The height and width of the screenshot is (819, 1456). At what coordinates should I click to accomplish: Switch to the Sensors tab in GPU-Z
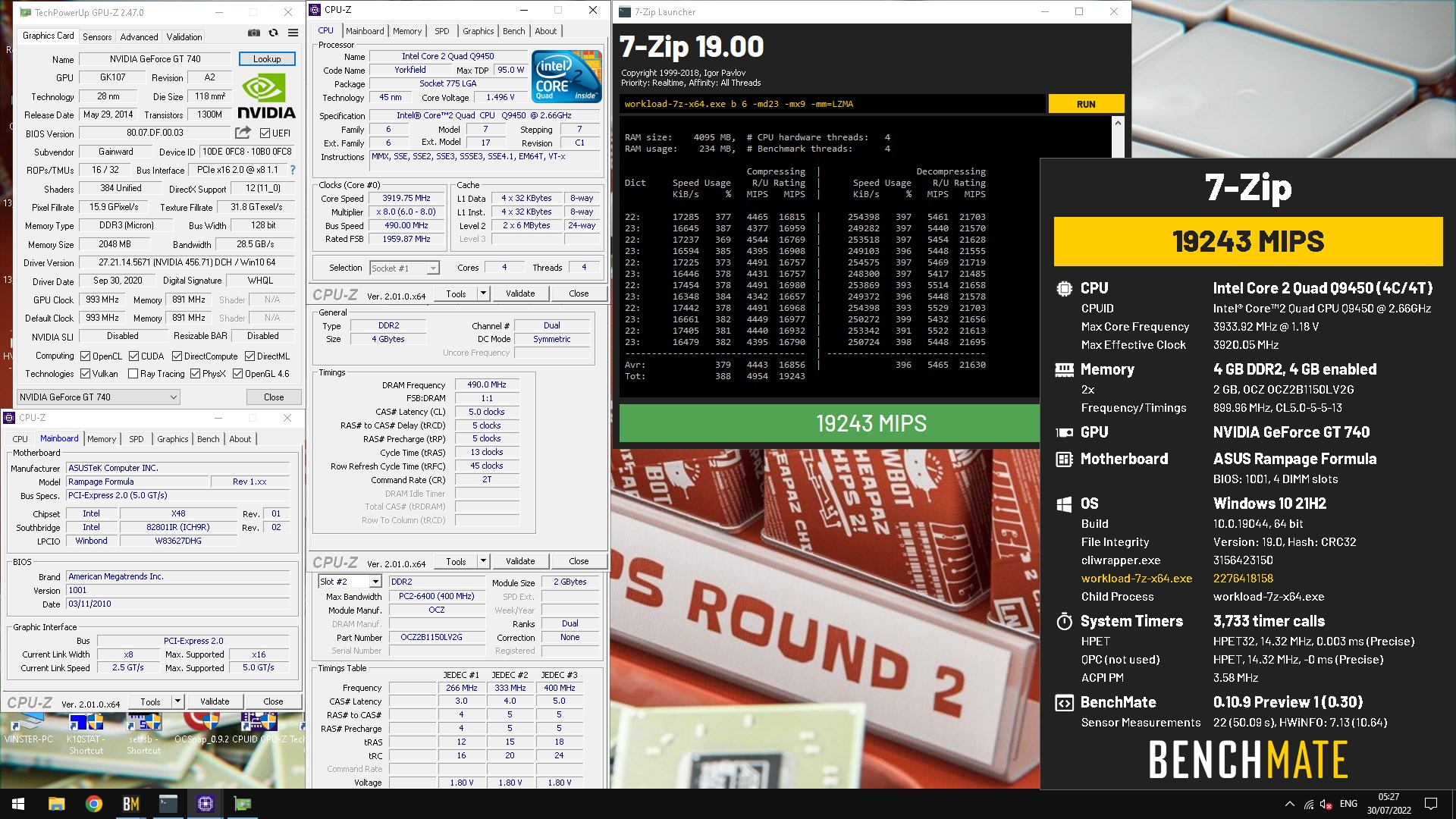click(97, 37)
